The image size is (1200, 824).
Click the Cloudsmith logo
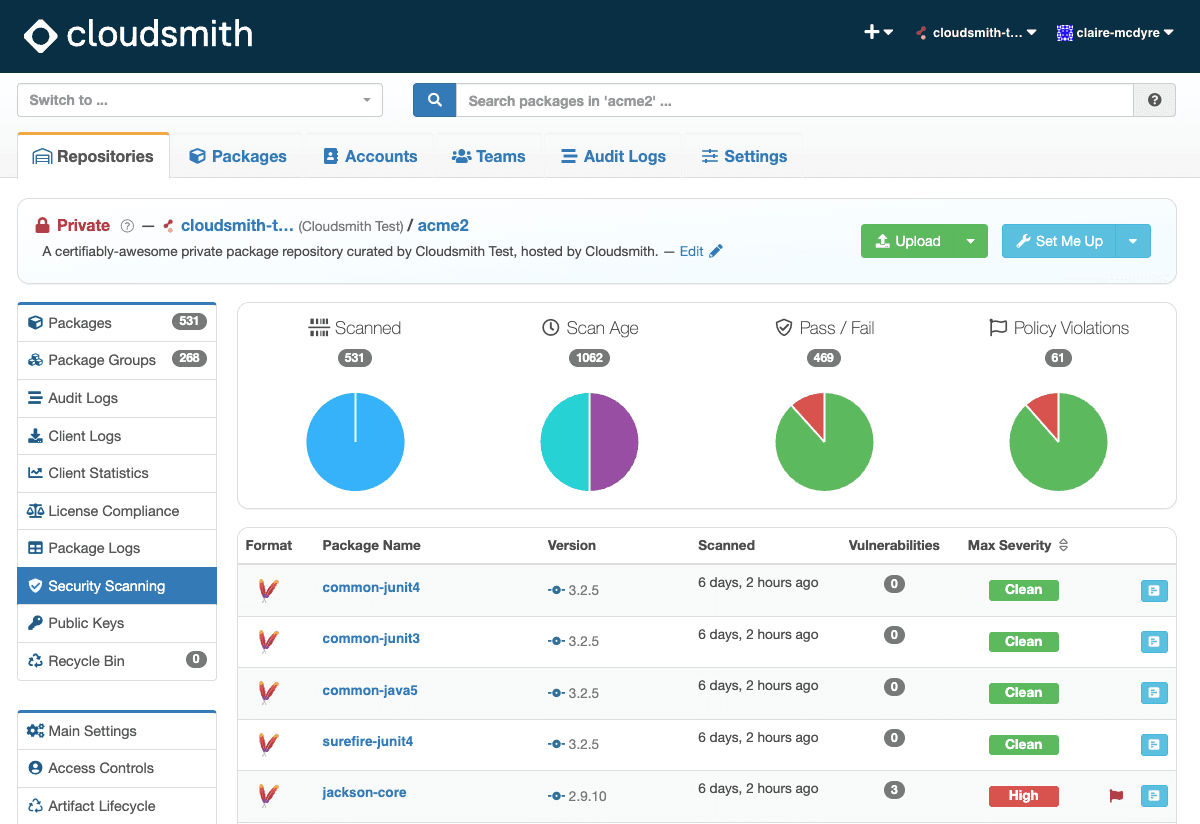pos(139,35)
